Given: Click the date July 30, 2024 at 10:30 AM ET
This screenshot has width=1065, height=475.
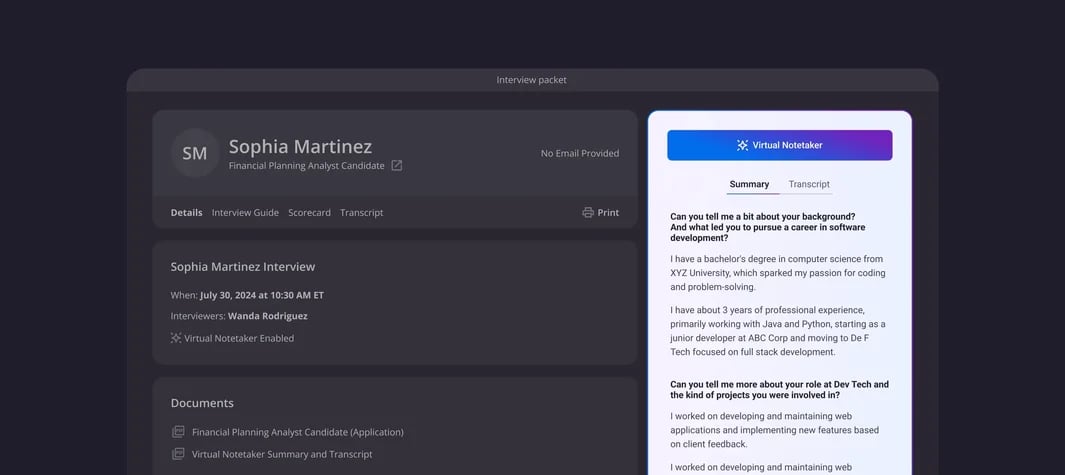Looking at the screenshot, I should coord(262,296).
